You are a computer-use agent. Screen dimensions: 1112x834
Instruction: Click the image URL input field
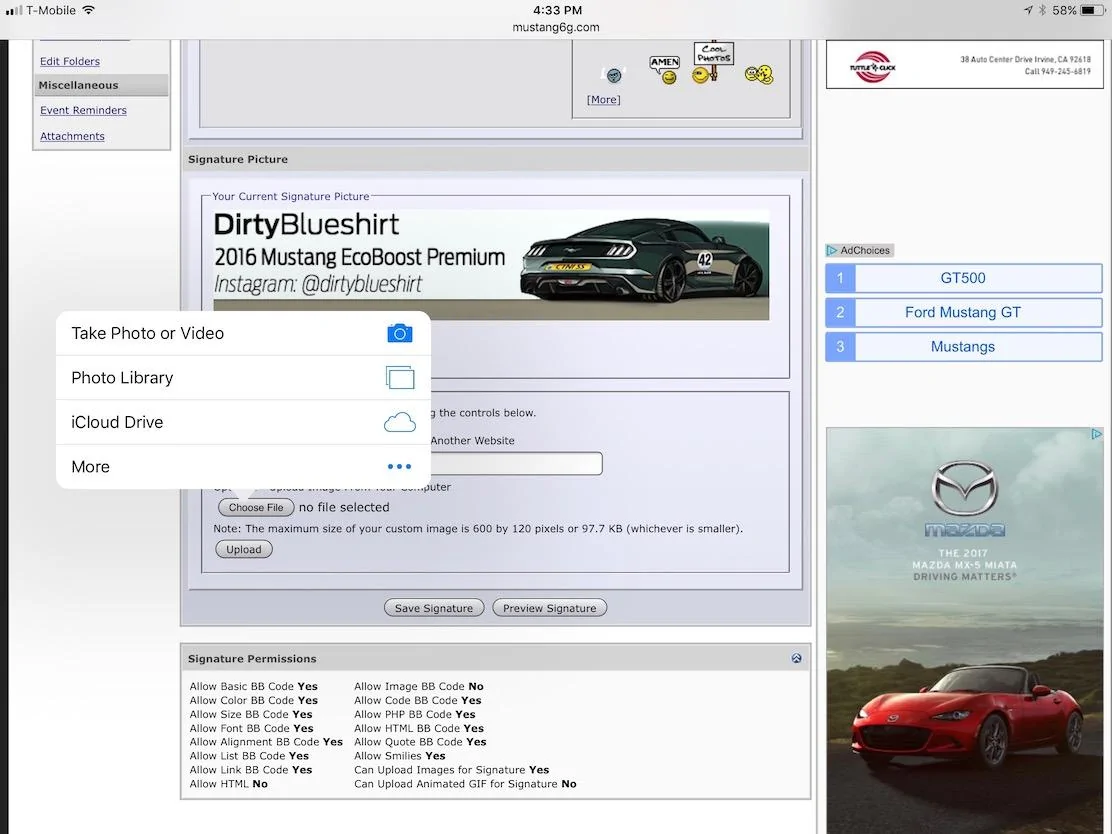coord(516,464)
